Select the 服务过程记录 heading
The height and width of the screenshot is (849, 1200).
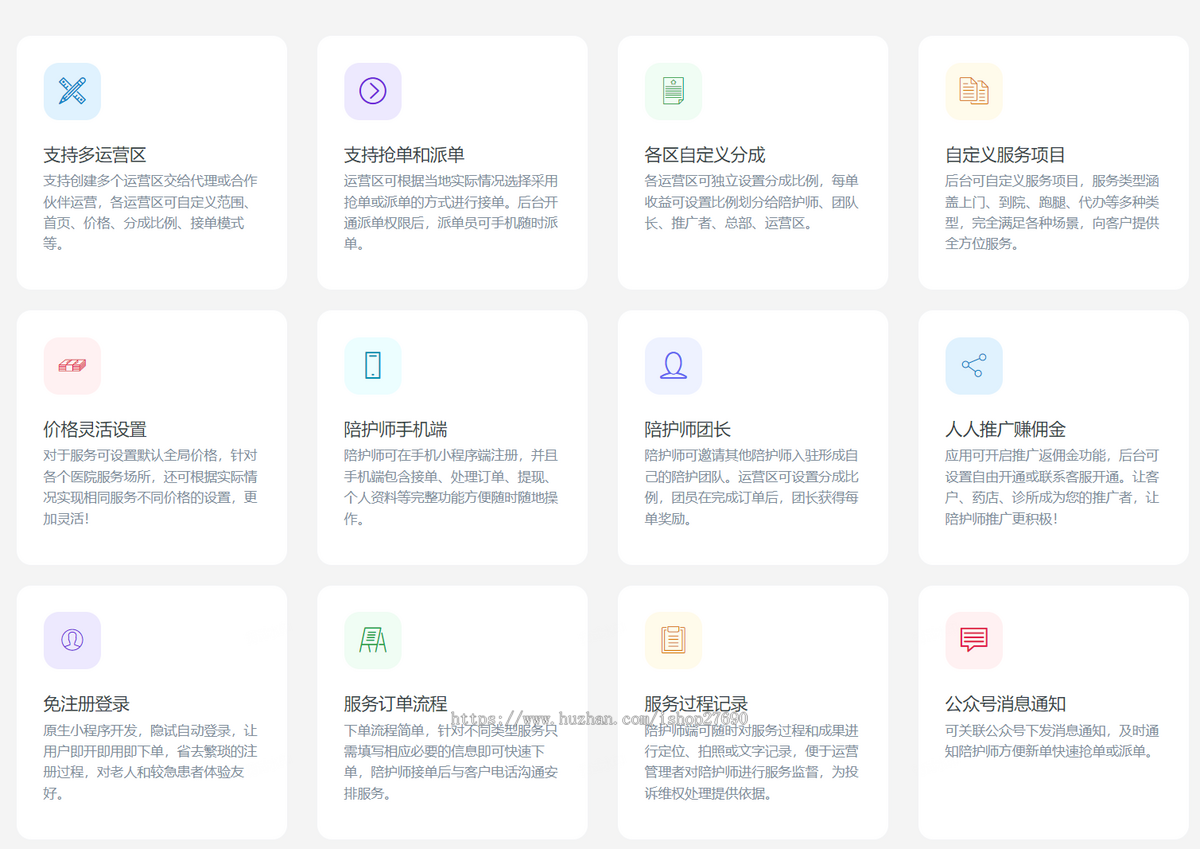pyautogui.click(x=697, y=704)
